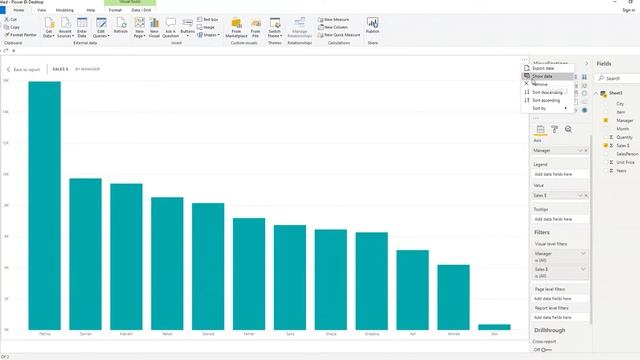Click the Copy command in the ribbon
The image size is (640, 360).
12,27
